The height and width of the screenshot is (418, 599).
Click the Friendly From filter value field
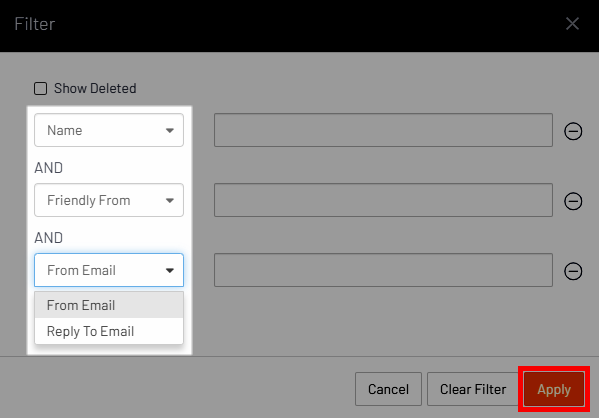[383, 200]
